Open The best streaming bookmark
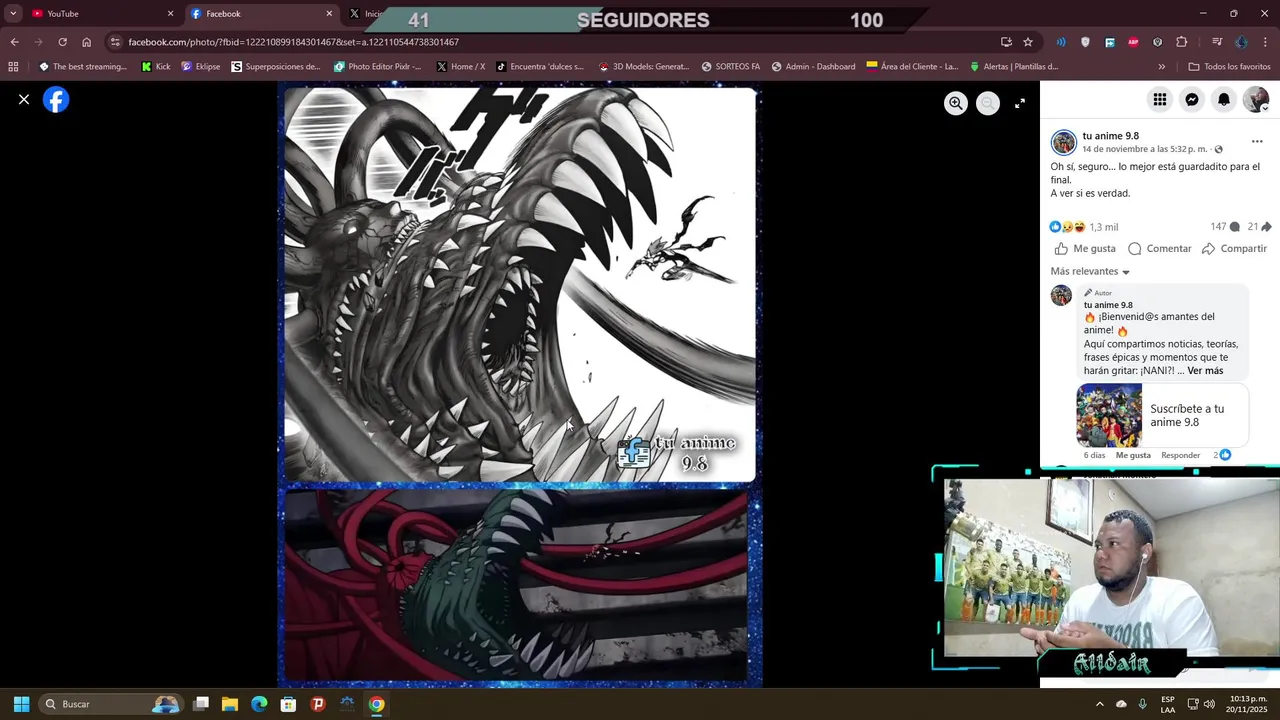1280x720 pixels. tap(82, 67)
